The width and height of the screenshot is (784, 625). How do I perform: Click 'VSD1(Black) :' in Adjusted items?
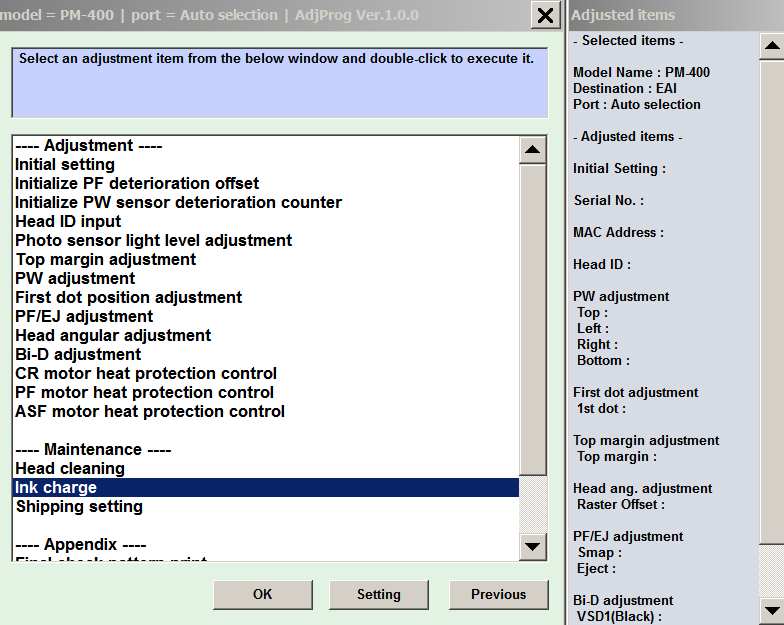(x=619, y=616)
